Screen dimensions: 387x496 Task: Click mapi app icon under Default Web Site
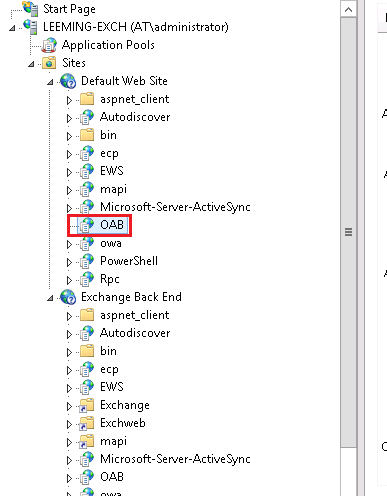click(x=87, y=189)
